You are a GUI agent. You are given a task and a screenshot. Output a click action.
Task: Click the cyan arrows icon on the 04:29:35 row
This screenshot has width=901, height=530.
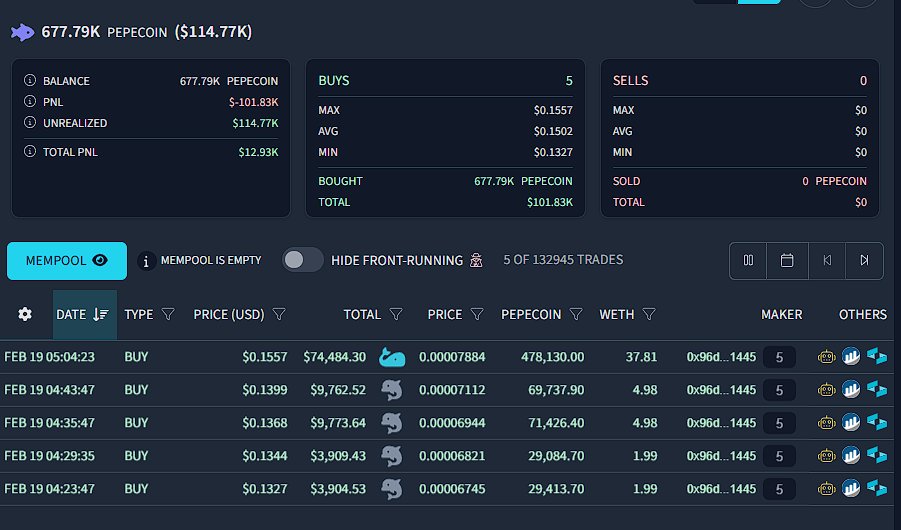(877, 455)
